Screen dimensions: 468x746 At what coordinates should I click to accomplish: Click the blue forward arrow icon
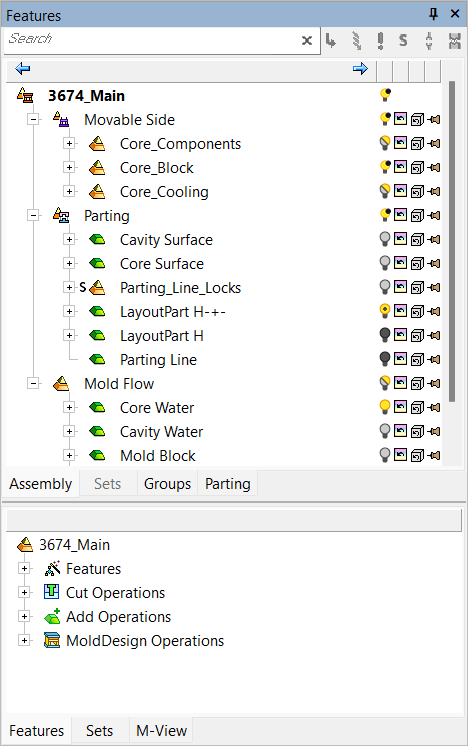(x=360, y=69)
